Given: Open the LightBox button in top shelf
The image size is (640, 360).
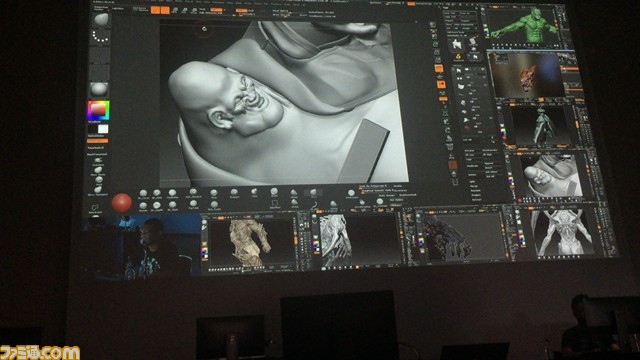Looking at the screenshot, I should click(x=118, y=9).
